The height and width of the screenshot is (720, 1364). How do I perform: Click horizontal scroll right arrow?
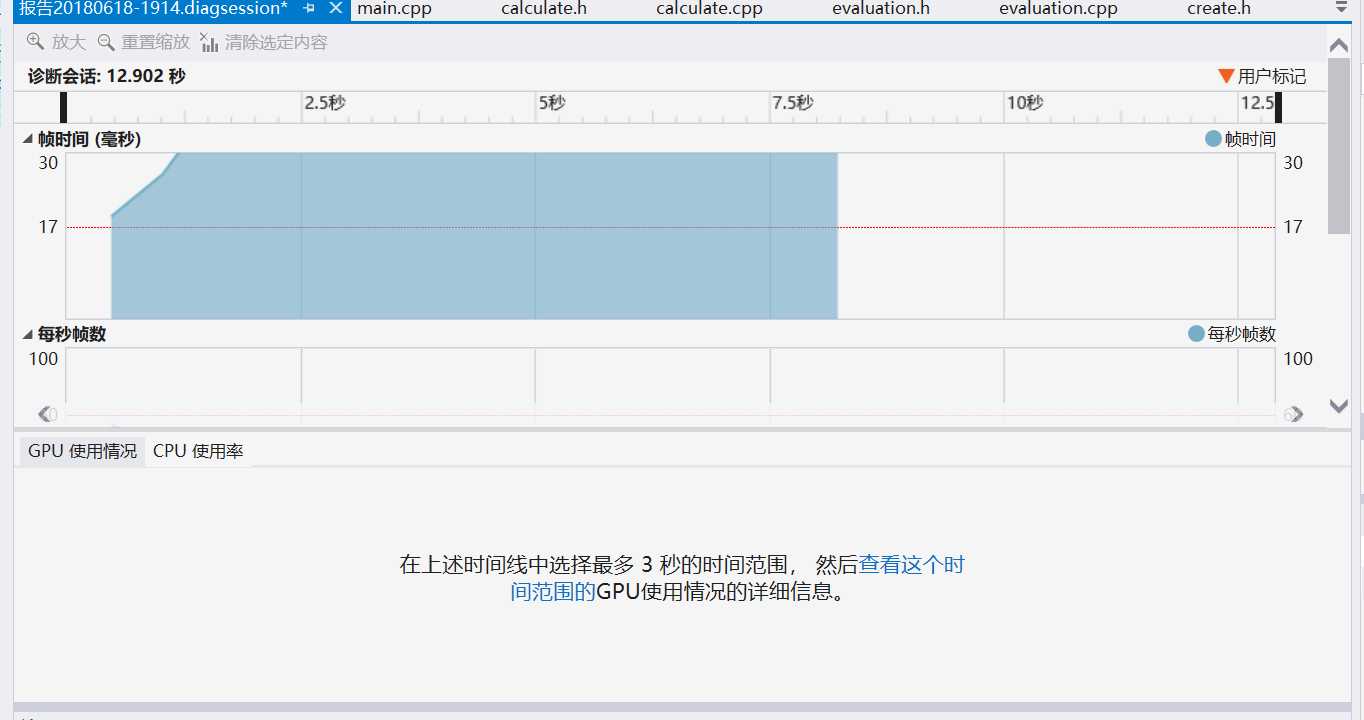pos(1295,414)
